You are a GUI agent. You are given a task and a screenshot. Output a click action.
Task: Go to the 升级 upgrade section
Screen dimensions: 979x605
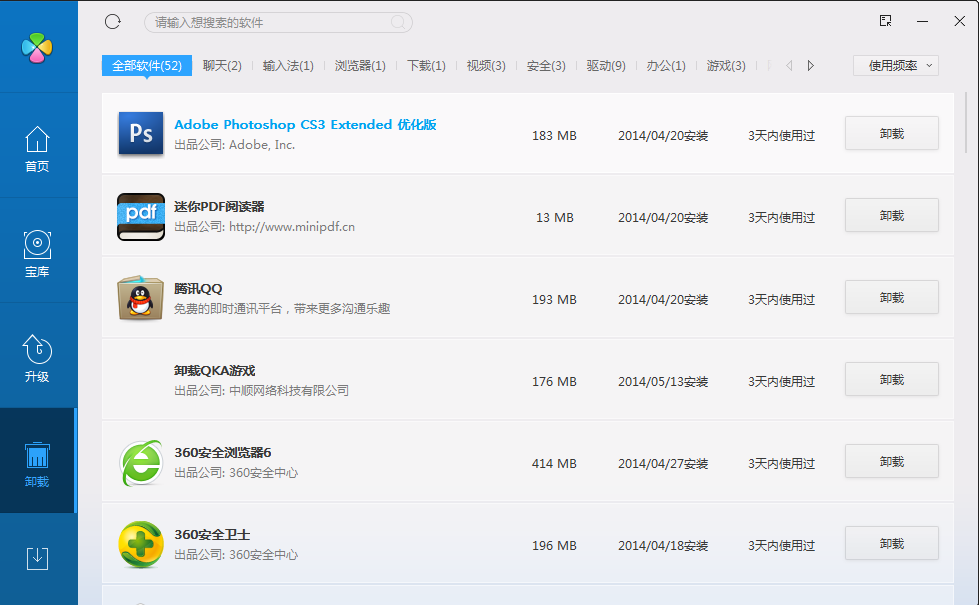click(37, 359)
